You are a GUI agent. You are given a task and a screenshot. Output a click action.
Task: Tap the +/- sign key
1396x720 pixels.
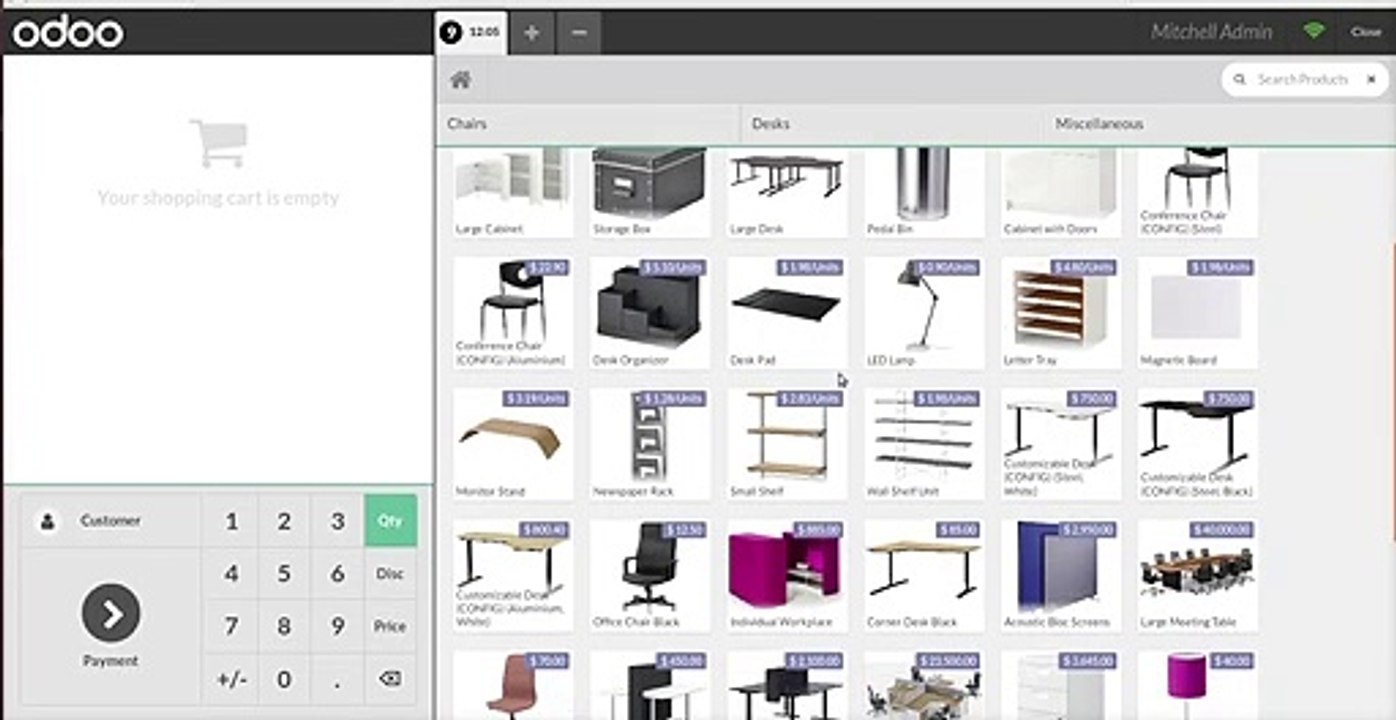coord(231,679)
